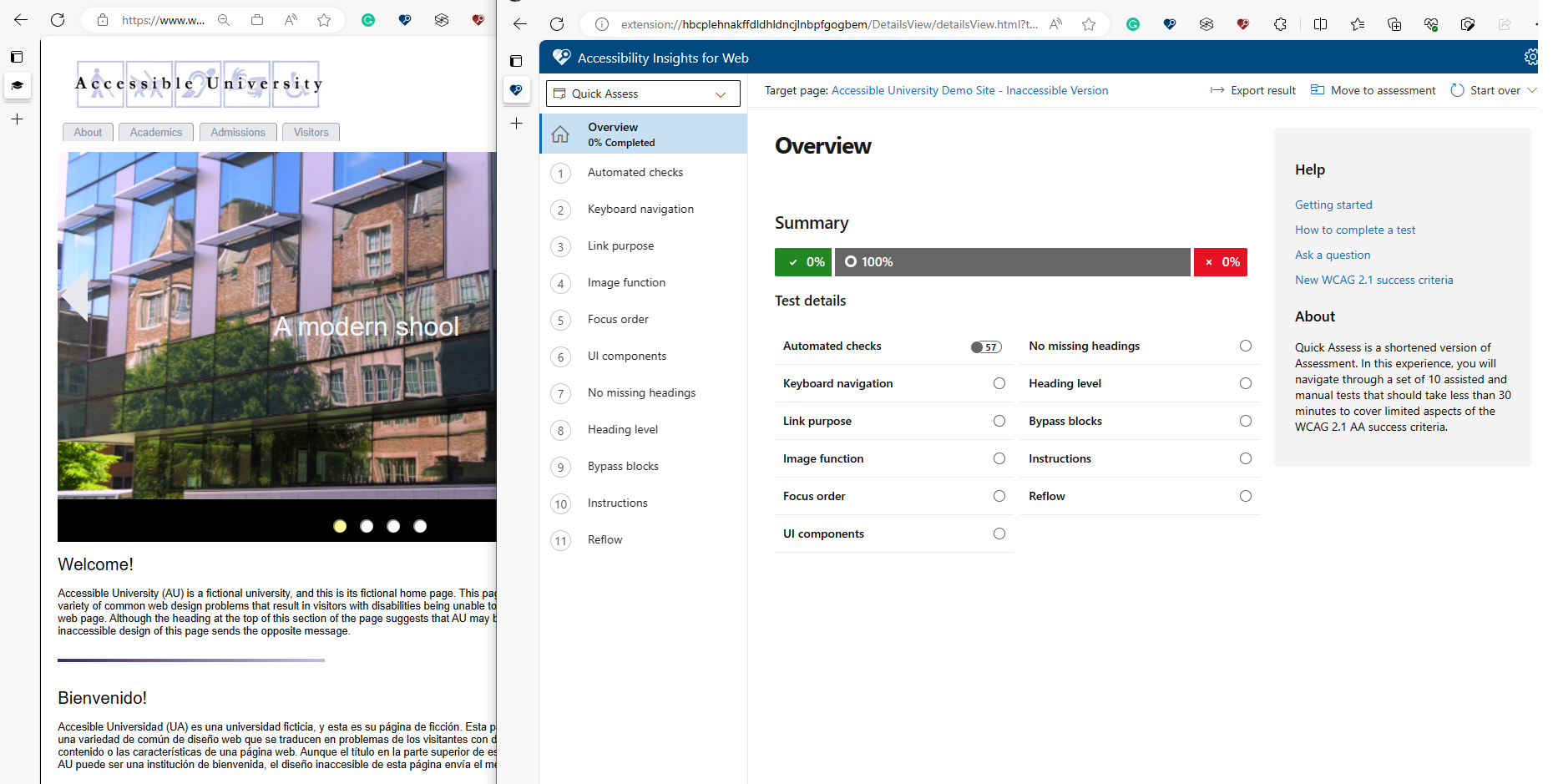This screenshot has height=784, width=1553.
Task: Select the Image function status circle in Test details
Action: coord(999,458)
